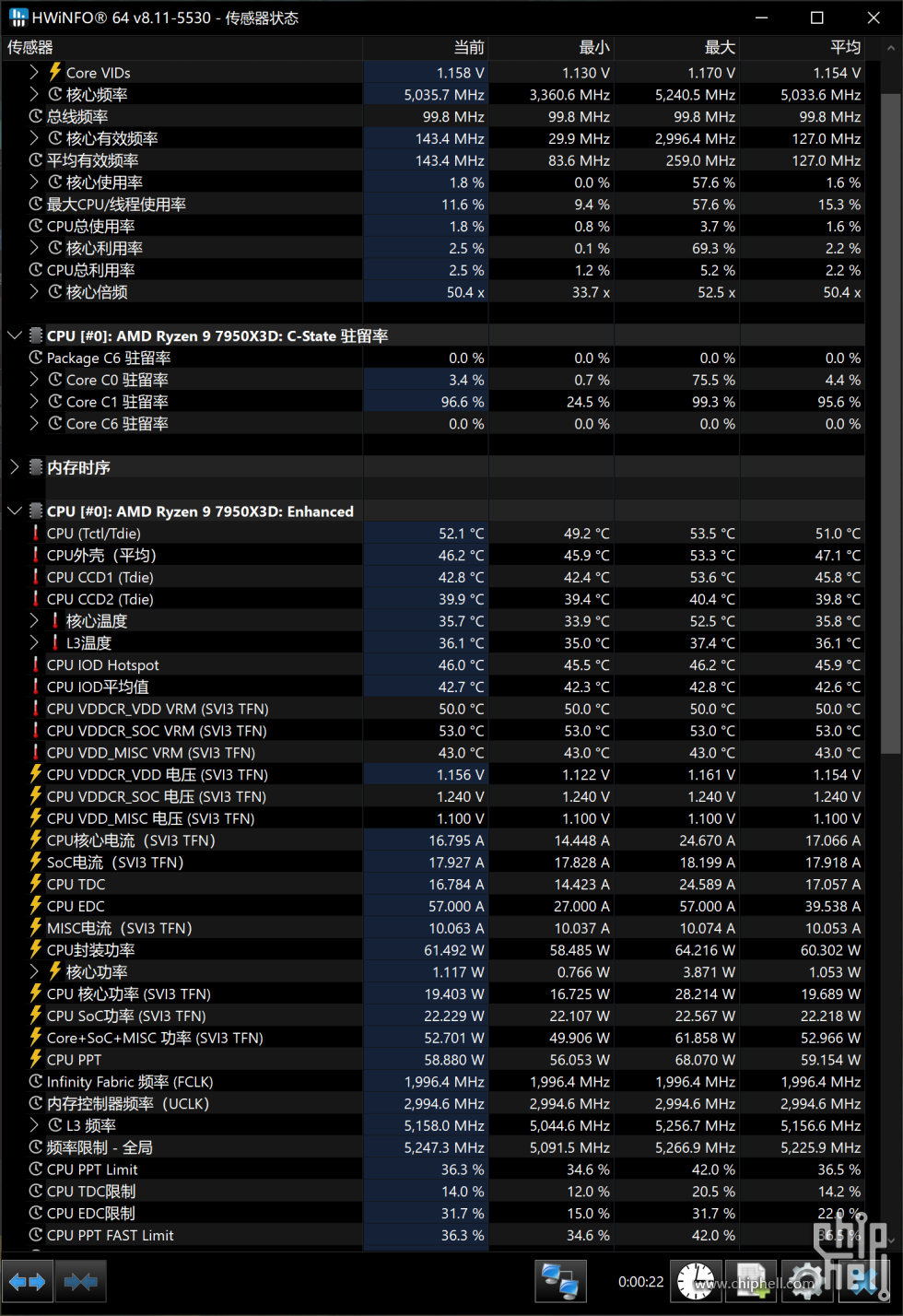Click thermometer icon beside CPU VDDCR_SOC VRM
The height and width of the screenshot is (1316, 903).
(36, 731)
